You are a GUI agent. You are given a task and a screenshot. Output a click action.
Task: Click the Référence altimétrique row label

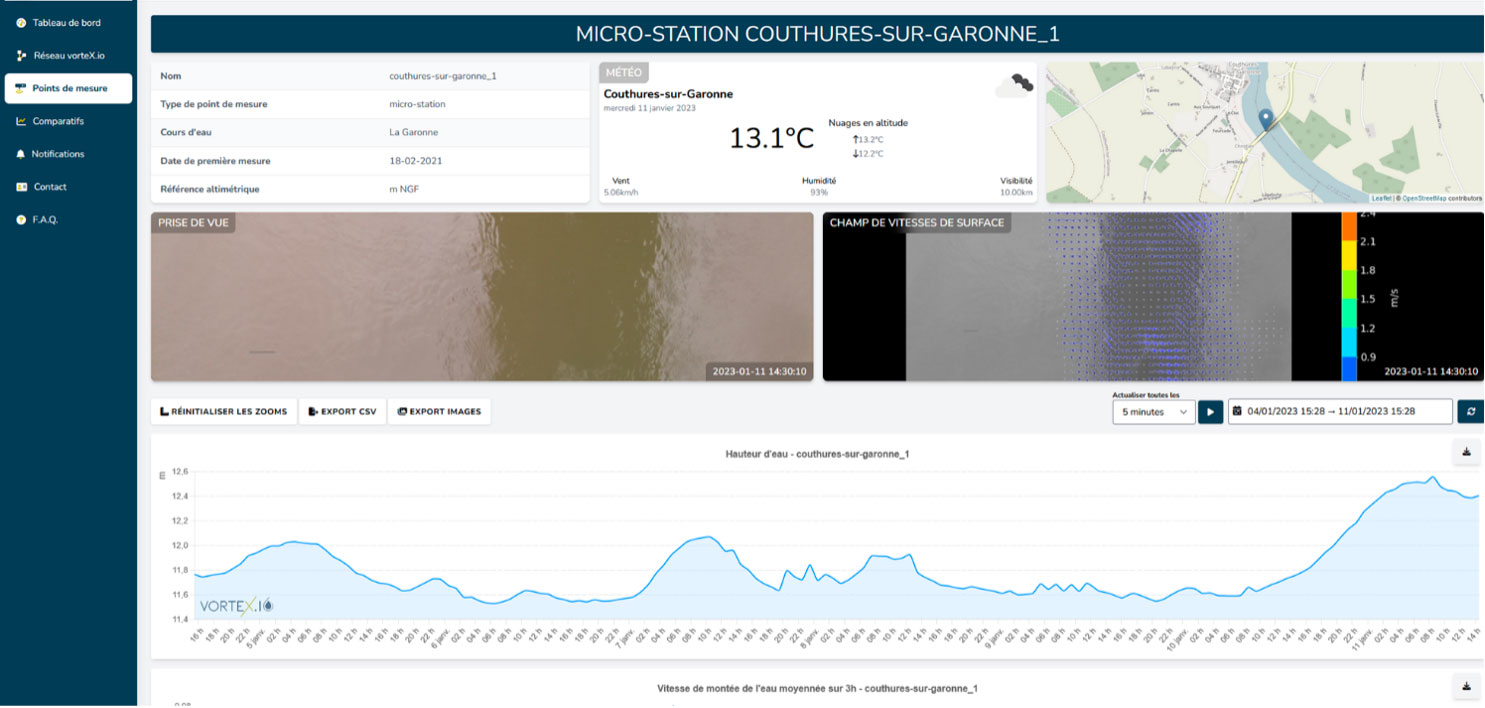coord(209,189)
